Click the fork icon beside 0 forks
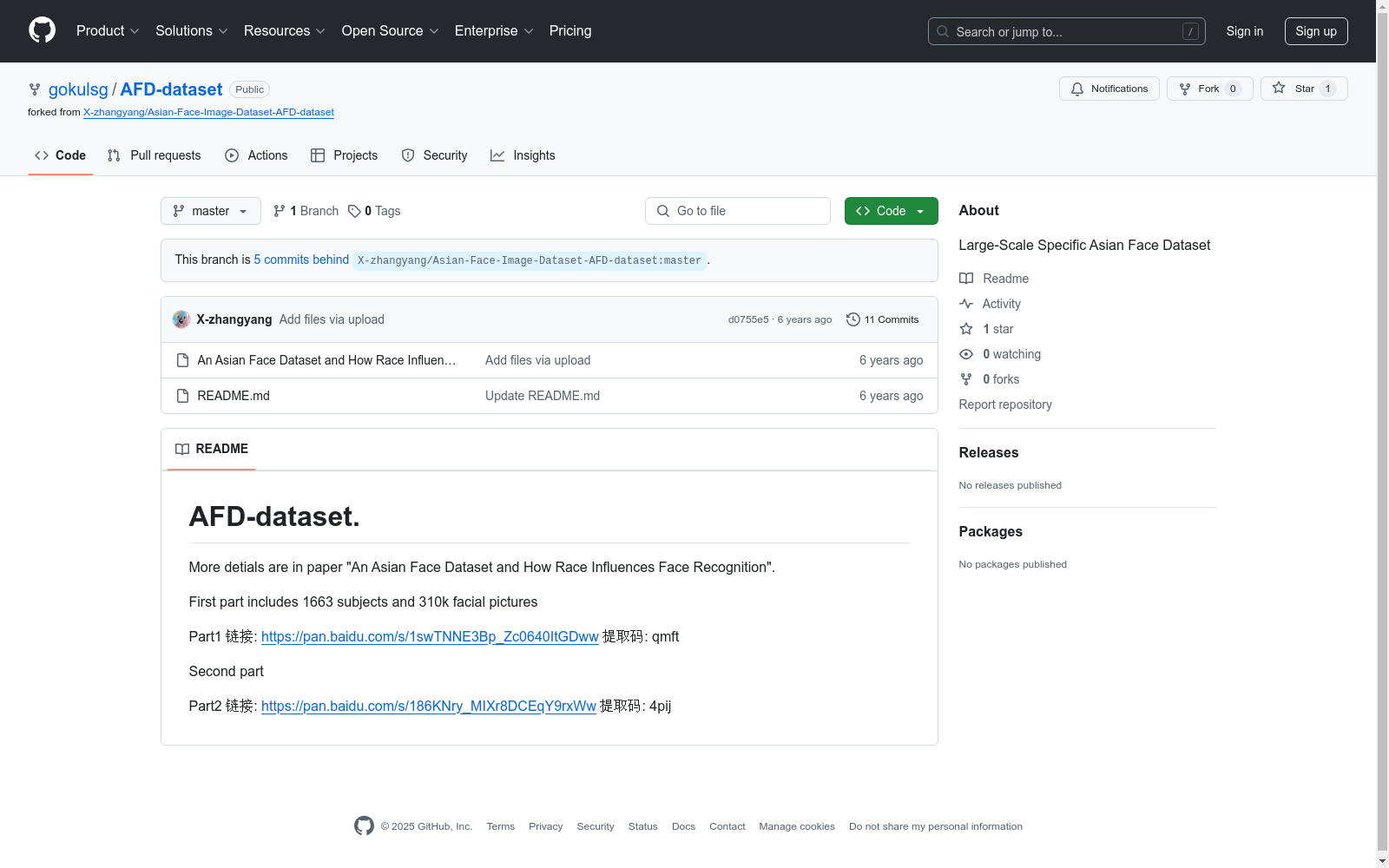 pos(966,379)
